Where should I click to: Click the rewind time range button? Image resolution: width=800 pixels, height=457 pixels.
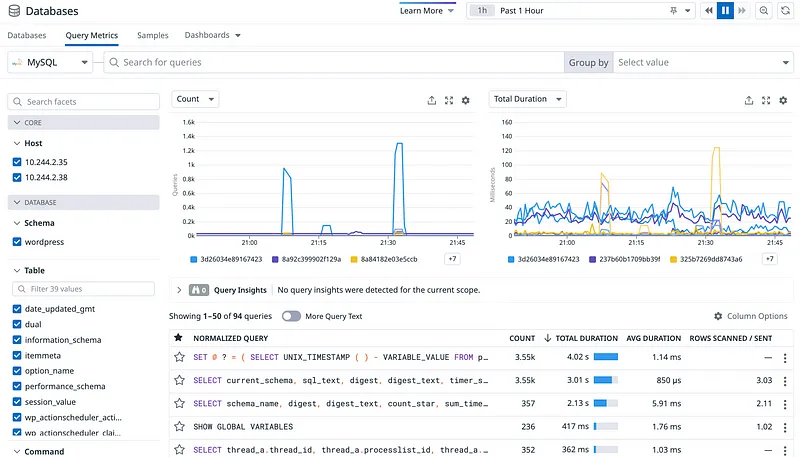click(x=709, y=10)
